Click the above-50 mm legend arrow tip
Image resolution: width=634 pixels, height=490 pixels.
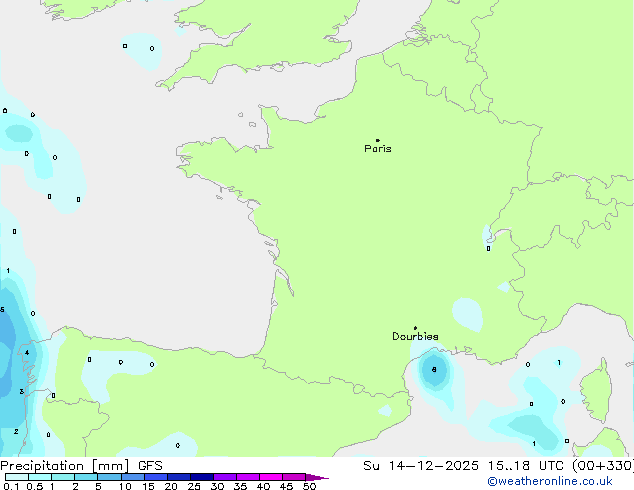click(317, 477)
